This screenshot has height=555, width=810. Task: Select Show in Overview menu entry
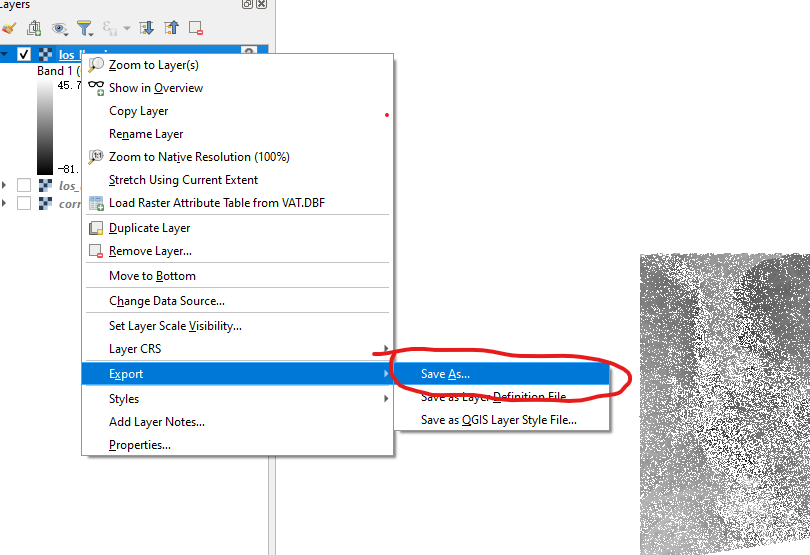(238, 88)
